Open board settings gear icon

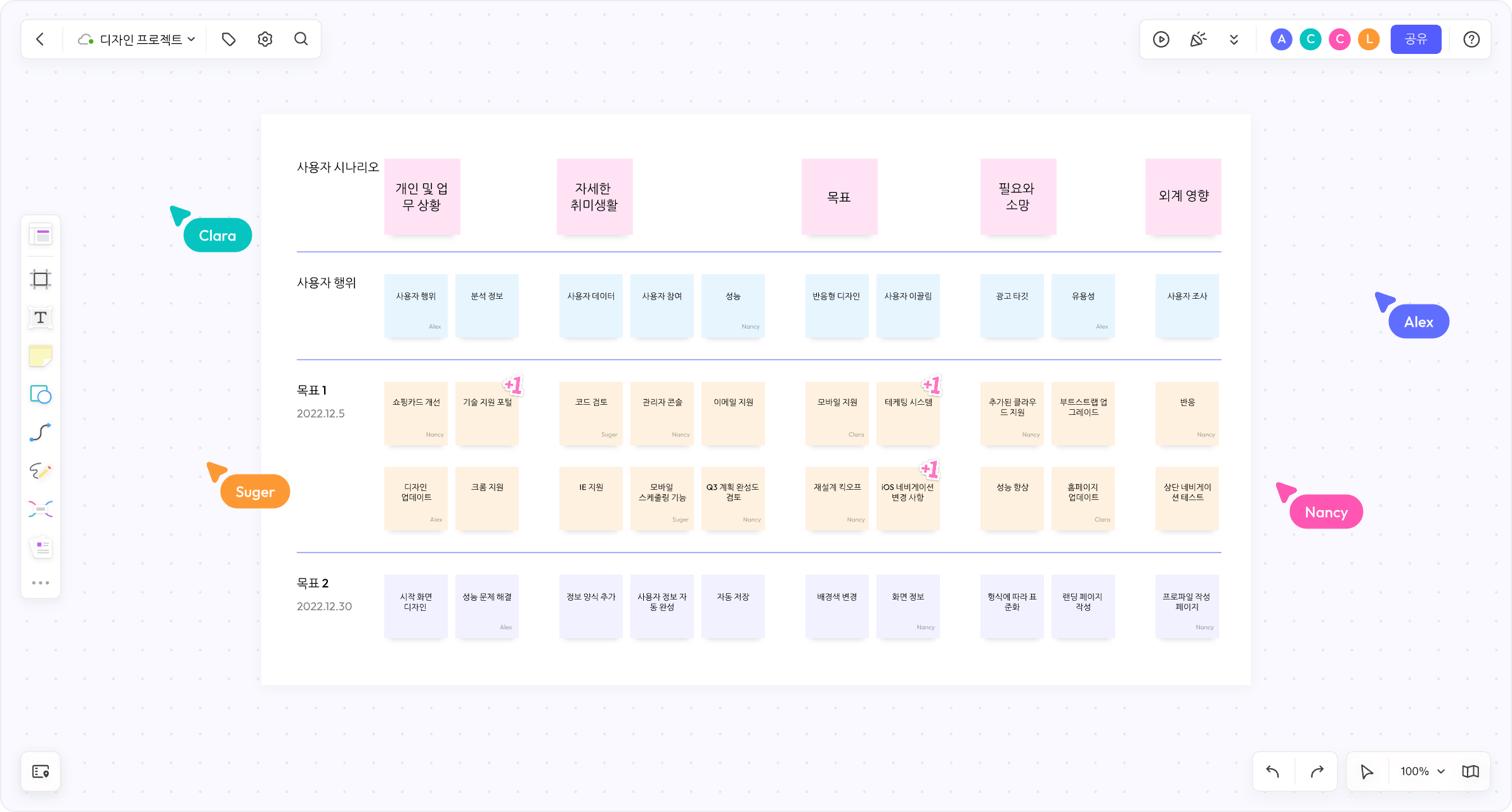(x=265, y=39)
